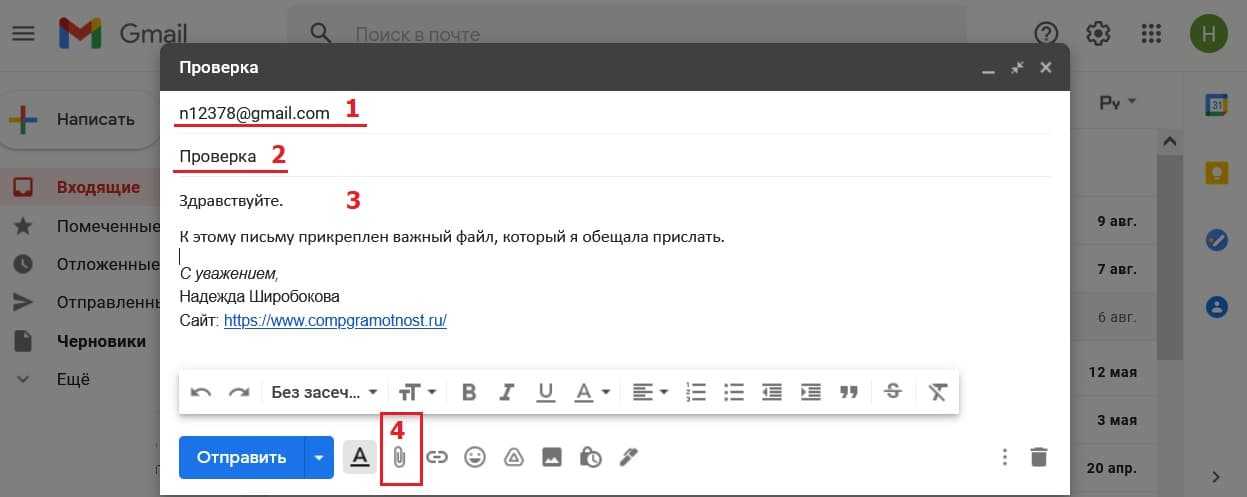Image resolution: width=1247 pixels, height=497 pixels.
Task: Insert signature with the pen icon
Action: (x=628, y=458)
